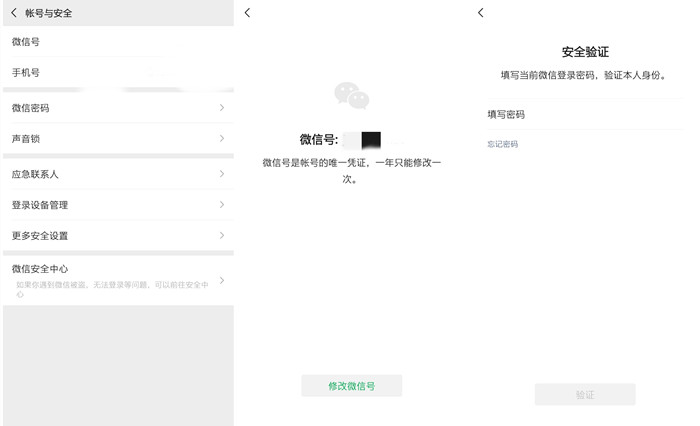Viewport: 700px width, 426px height.
Task: Expand chevron beside 微信安全中心
Action: (x=222, y=280)
